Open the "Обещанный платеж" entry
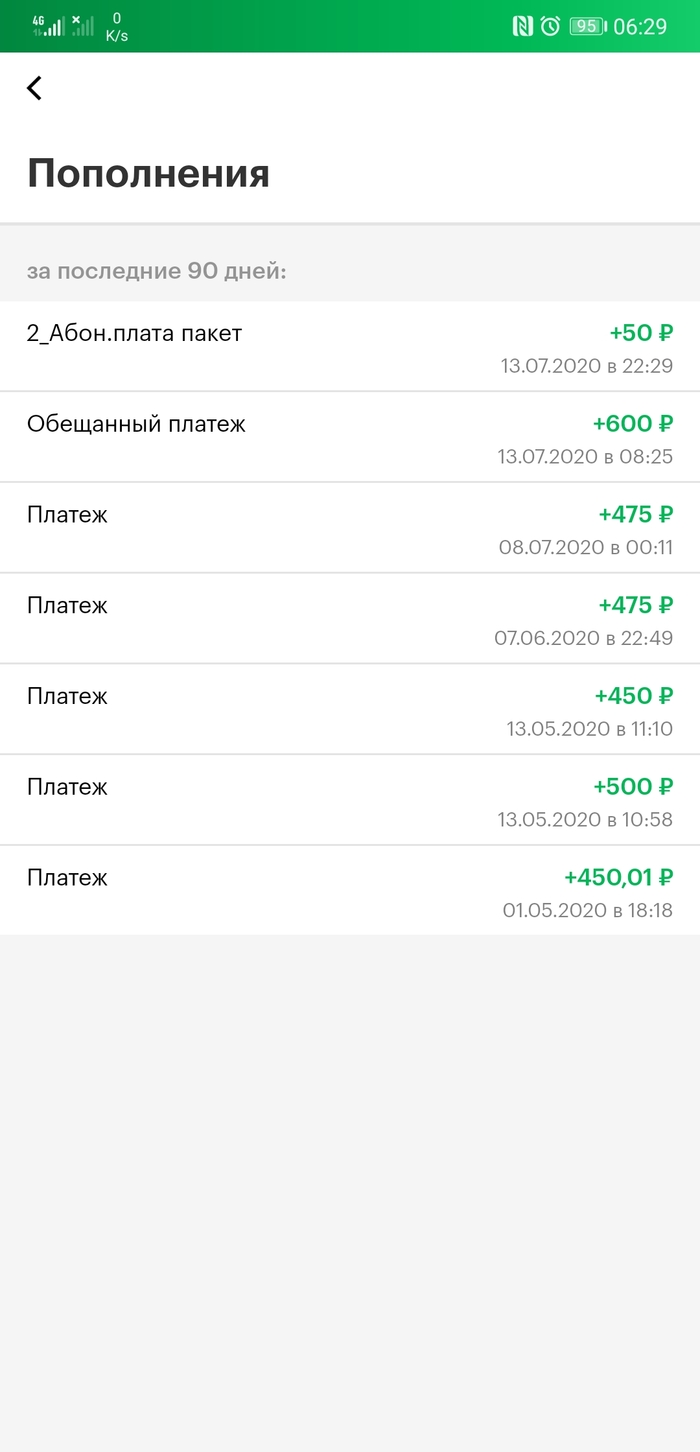The height and width of the screenshot is (1452, 700). [136, 424]
